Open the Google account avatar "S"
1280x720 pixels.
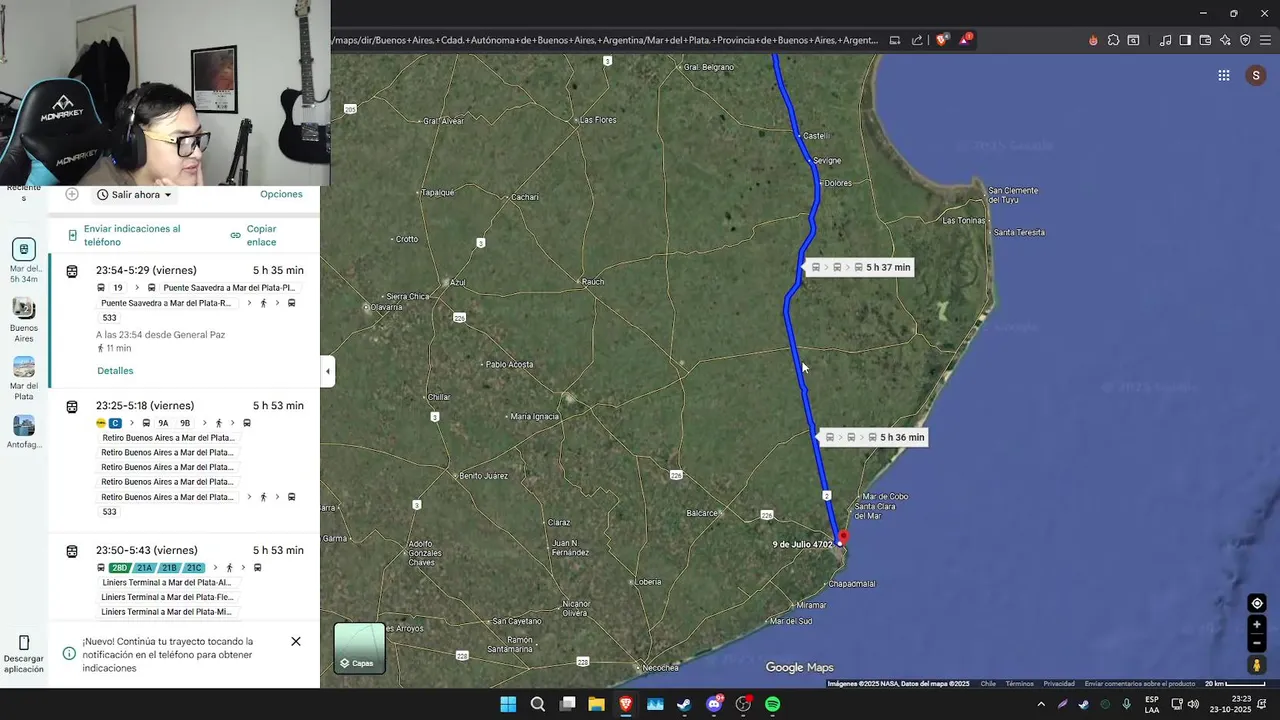1256,75
